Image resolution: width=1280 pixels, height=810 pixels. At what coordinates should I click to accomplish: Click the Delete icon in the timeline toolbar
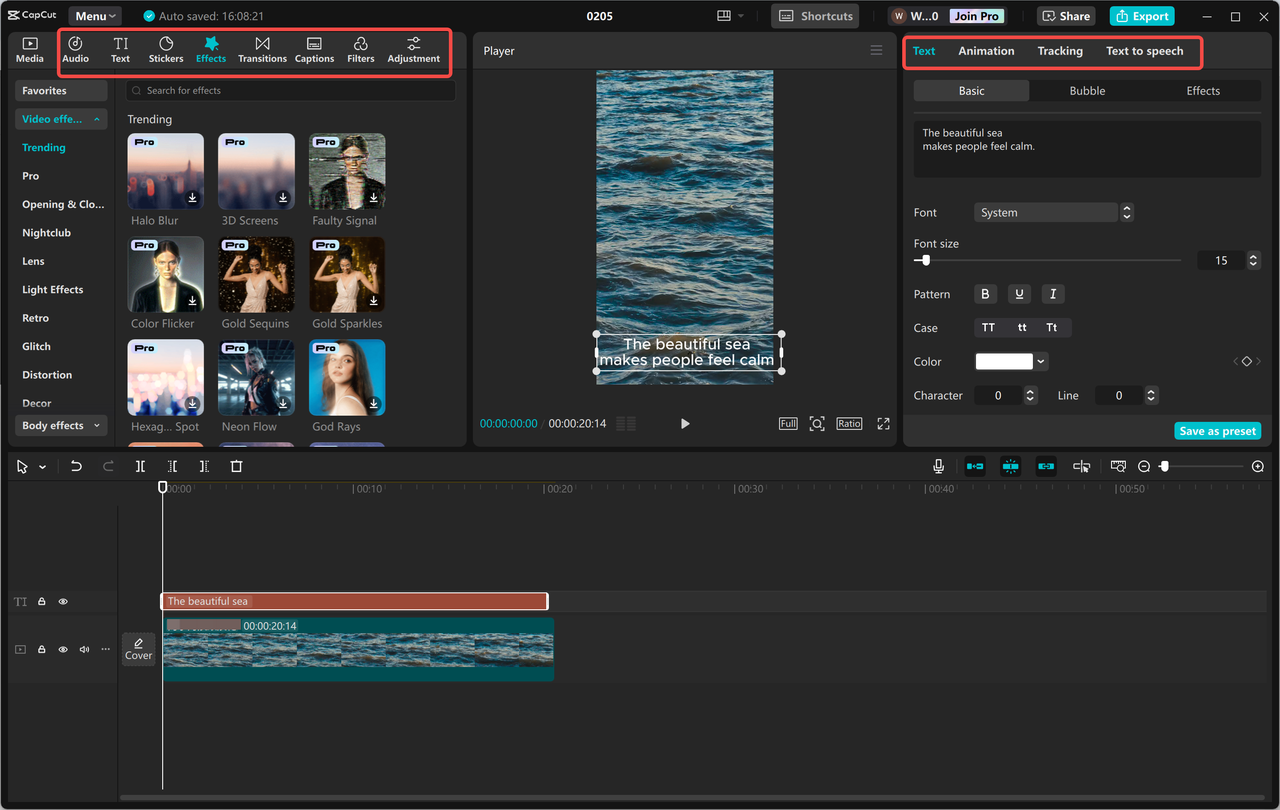click(236, 465)
